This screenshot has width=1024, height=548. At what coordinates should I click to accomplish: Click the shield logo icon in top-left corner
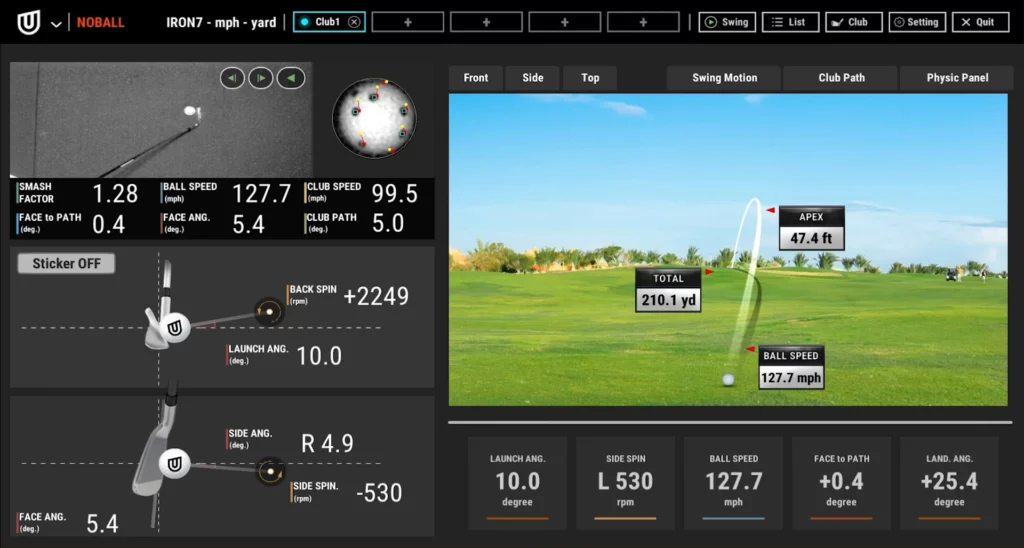pyautogui.click(x=29, y=22)
